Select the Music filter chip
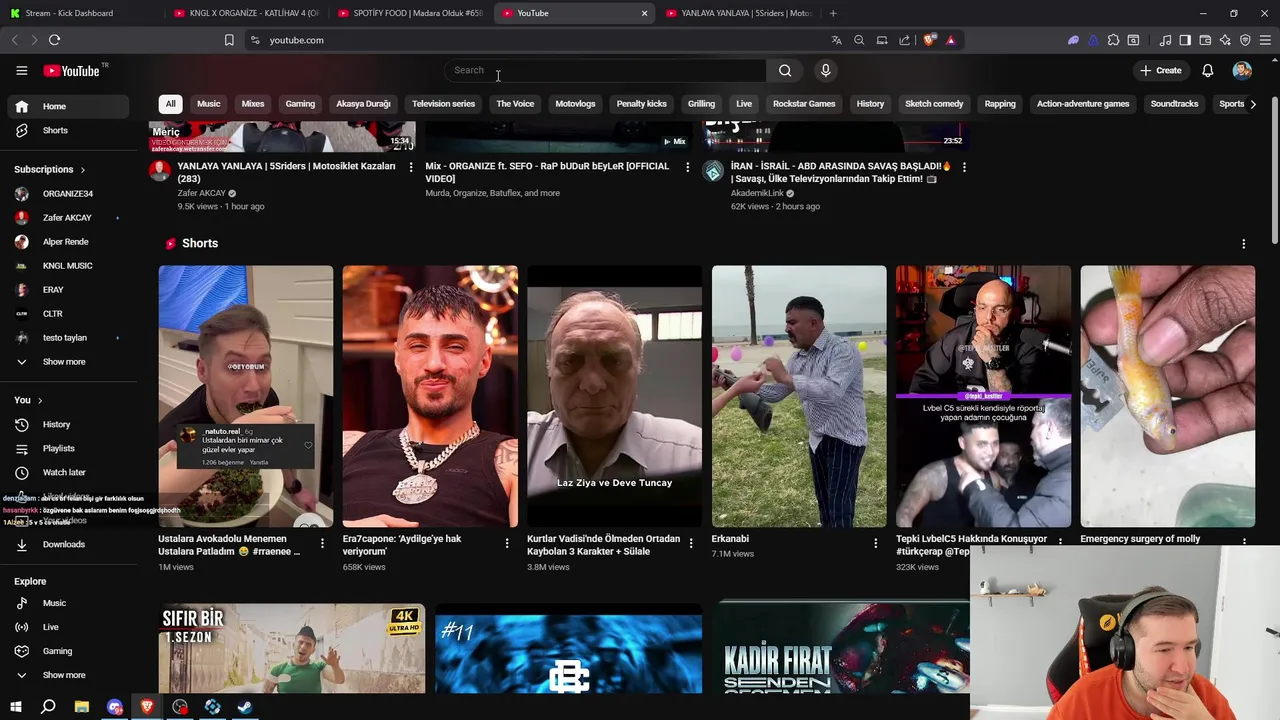The width and height of the screenshot is (1280, 720). coord(208,104)
